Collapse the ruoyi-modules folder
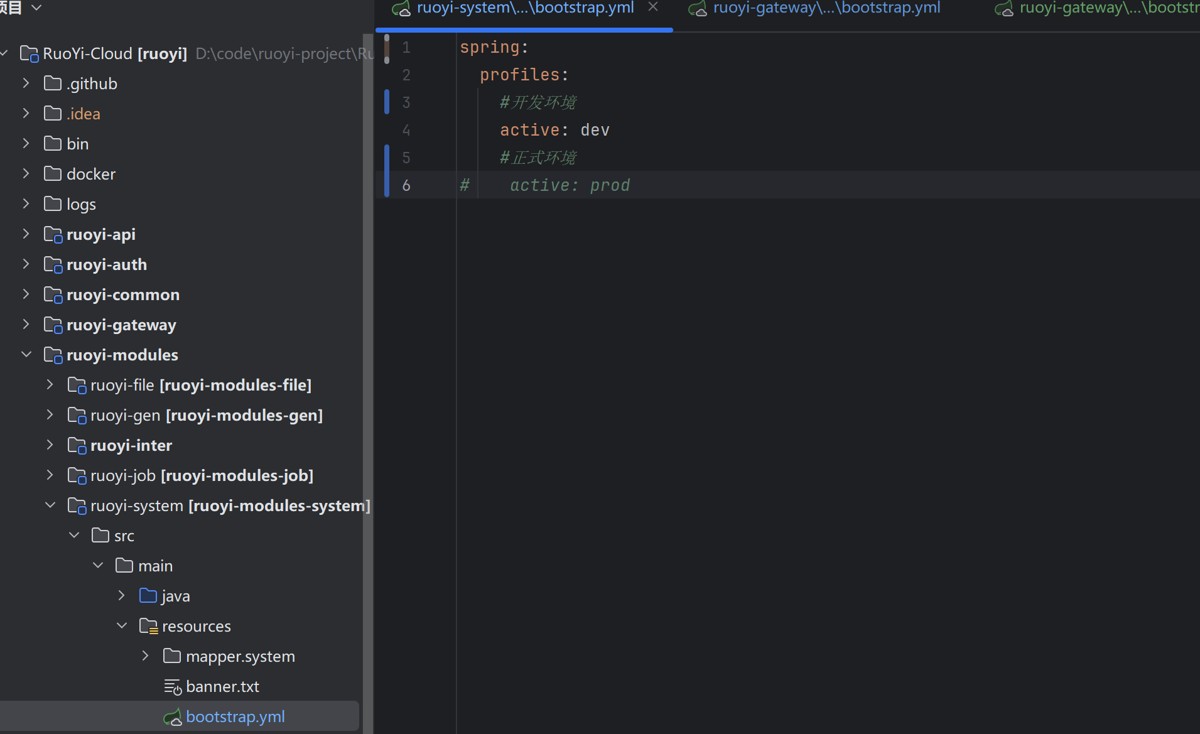This screenshot has width=1200, height=734. (x=26, y=355)
